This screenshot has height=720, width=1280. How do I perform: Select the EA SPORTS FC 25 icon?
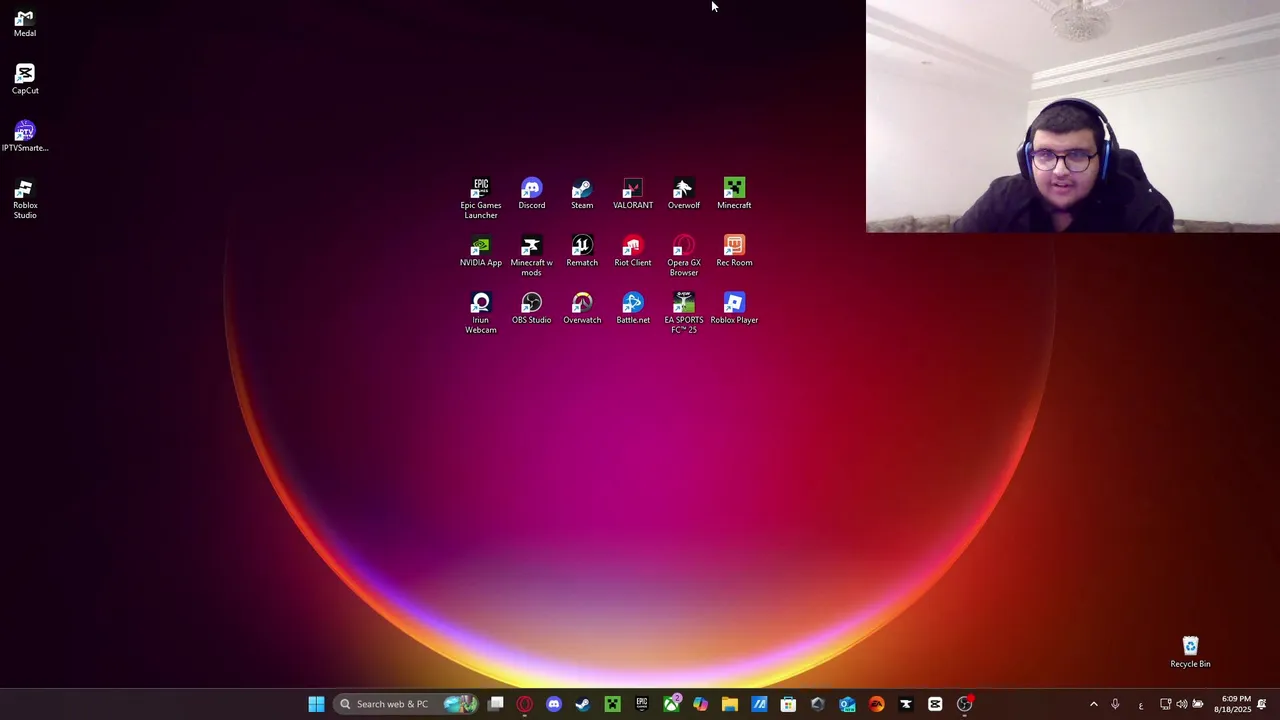pyautogui.click(x=684, y=313)
